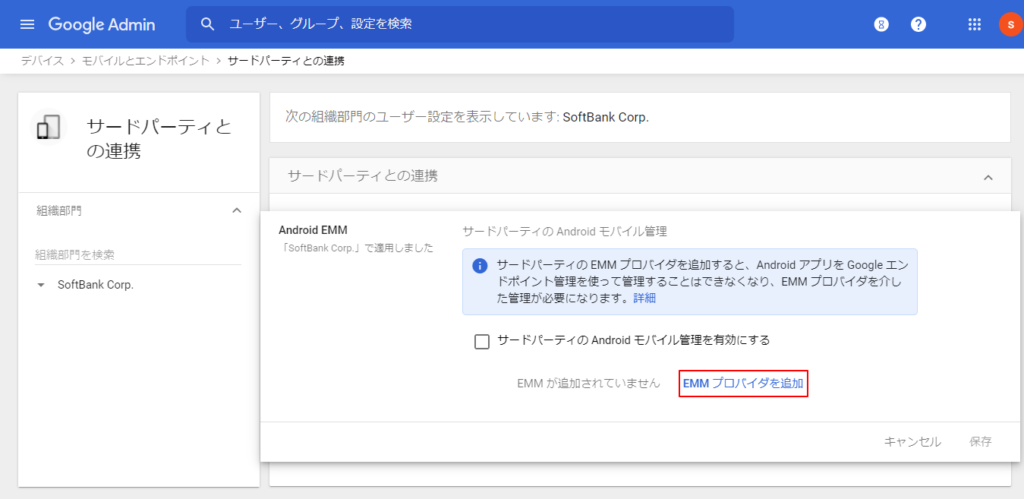Image resolution: width=1024 pixels, height=499 pixels.
Task: Click the search magnifier icon
Action: click(208, 24)
